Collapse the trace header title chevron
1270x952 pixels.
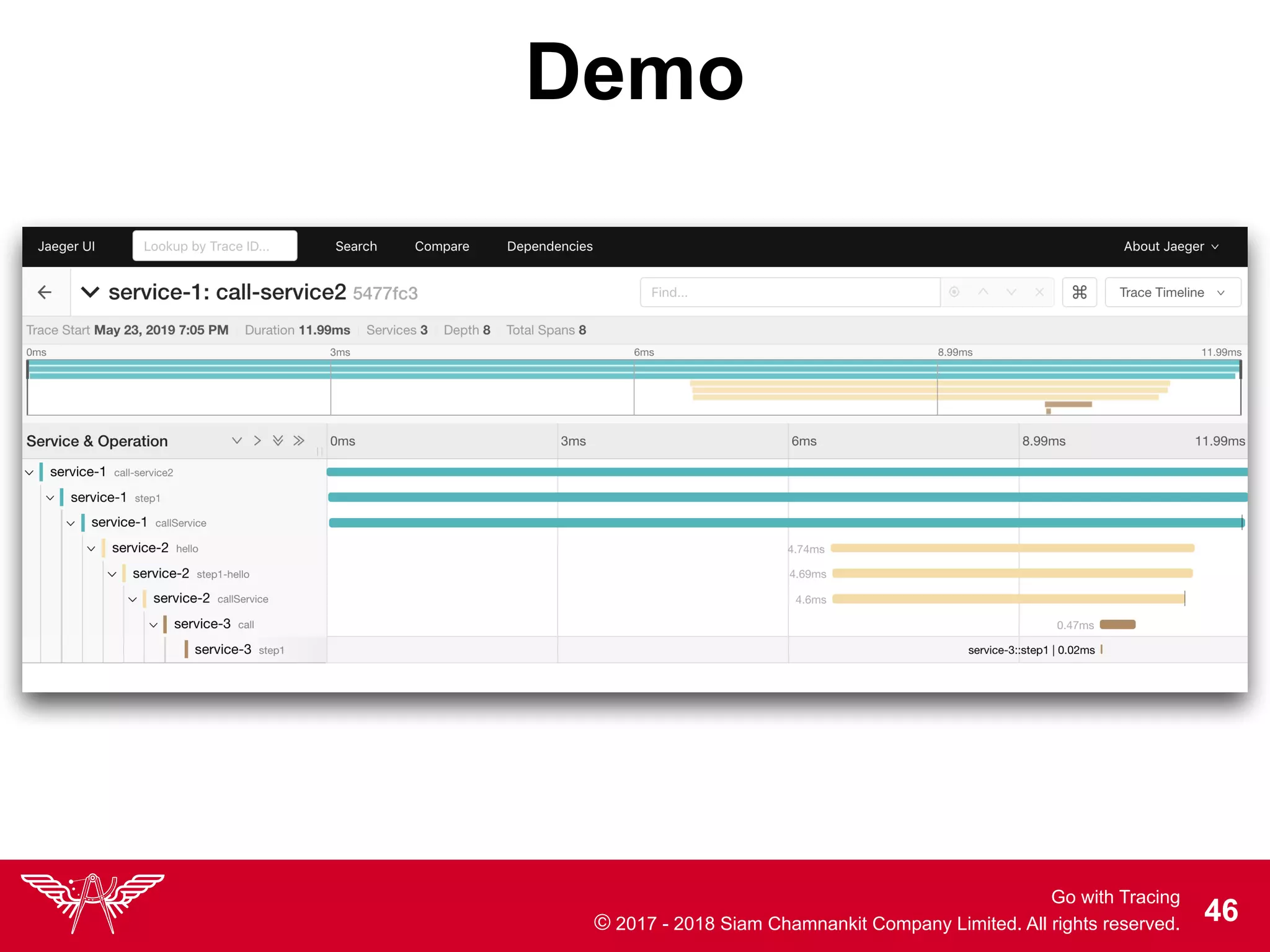(91, 292)
